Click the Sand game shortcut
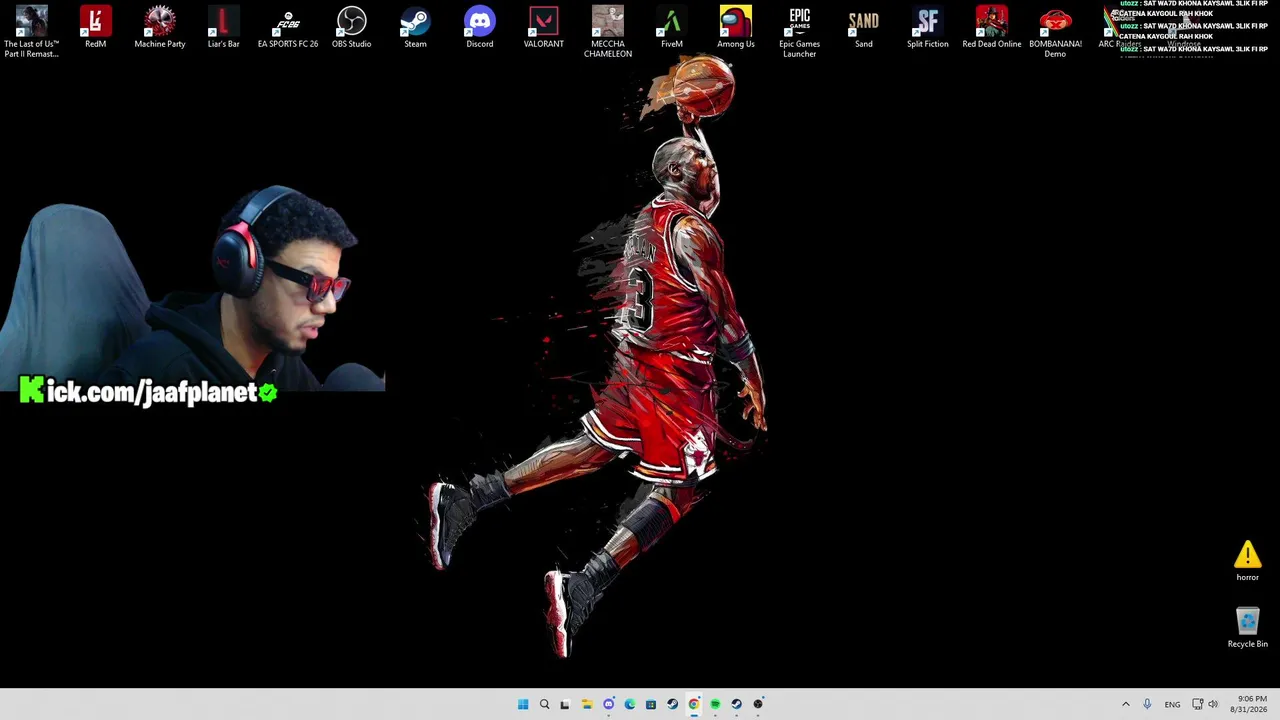 [x=864, y=27]
